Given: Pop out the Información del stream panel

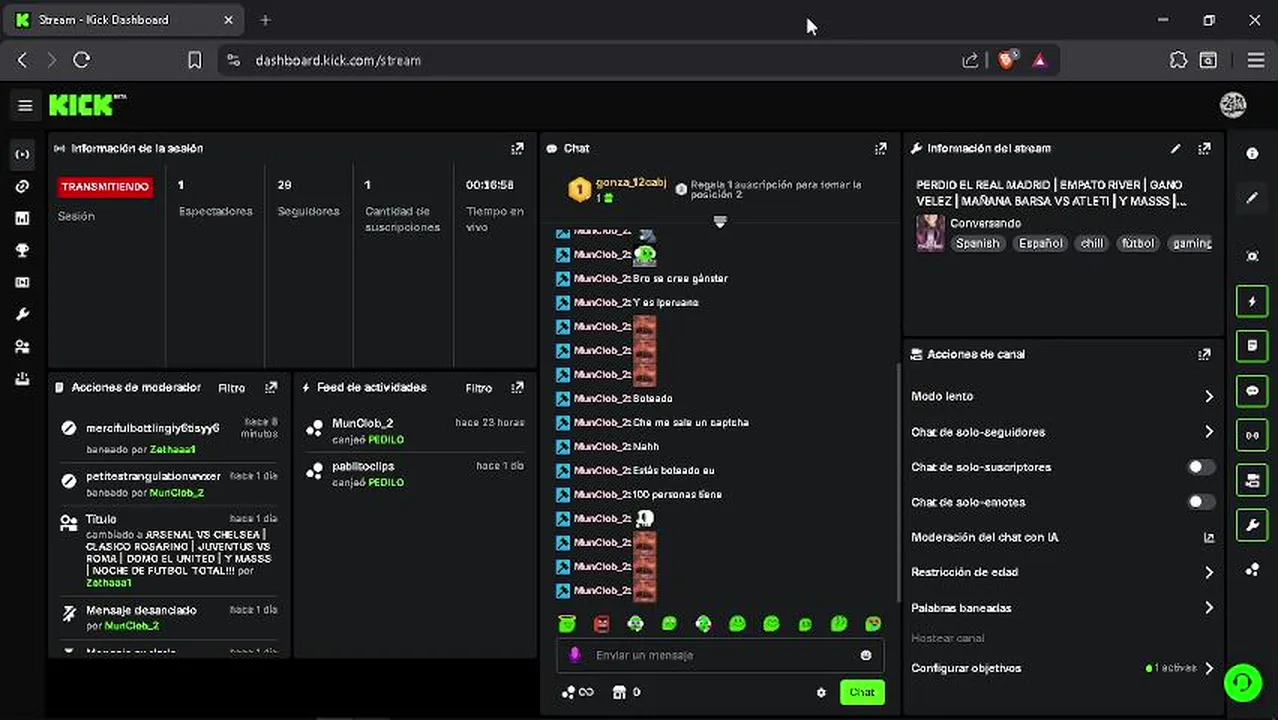Looking at the screenshot, I should [x=1204, y=148].
